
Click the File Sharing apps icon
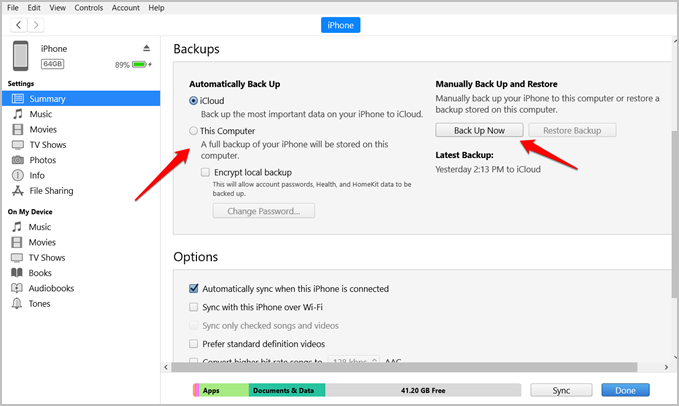(x=18, y=191)
